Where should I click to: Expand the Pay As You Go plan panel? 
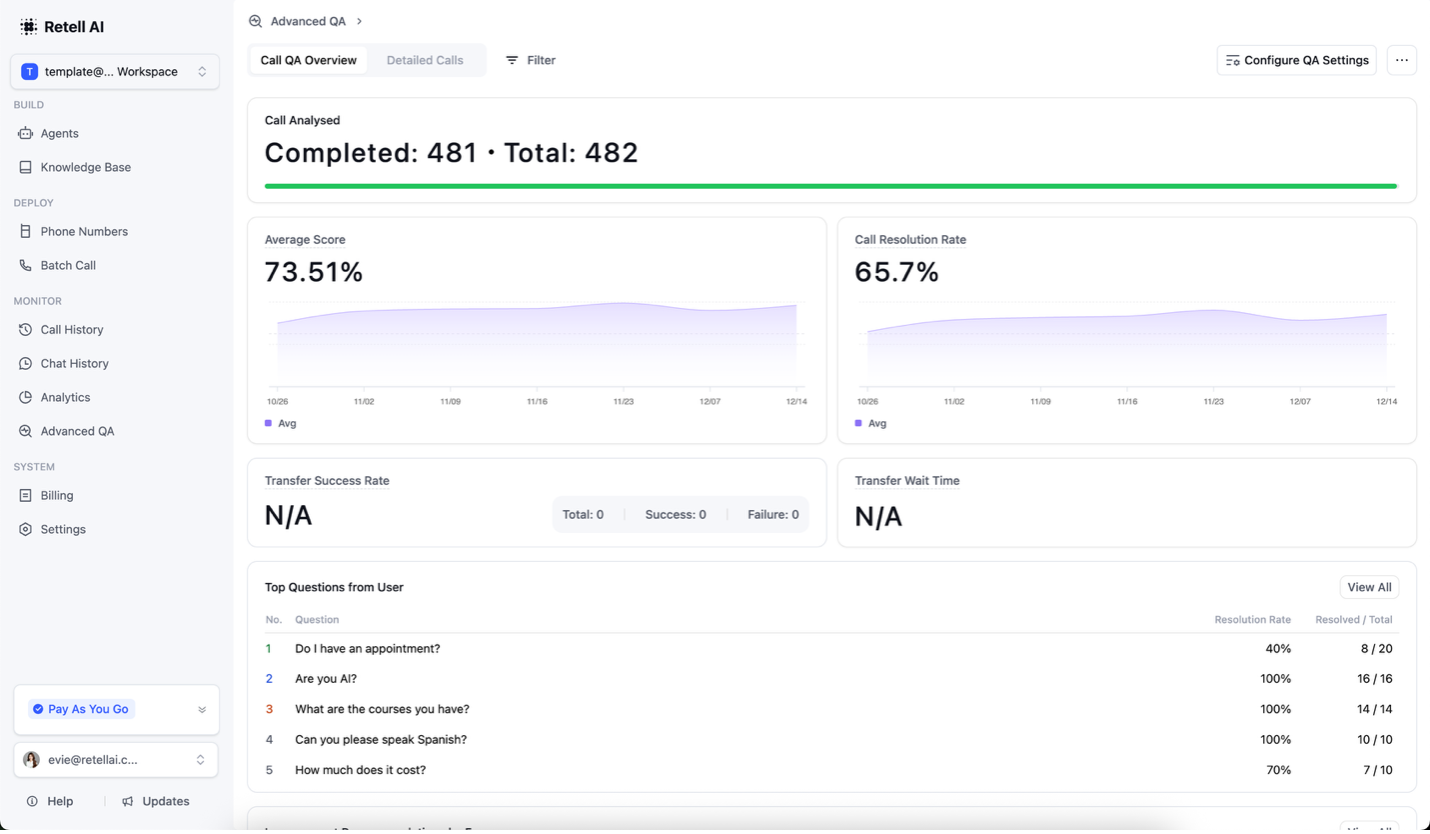(201, 709)
